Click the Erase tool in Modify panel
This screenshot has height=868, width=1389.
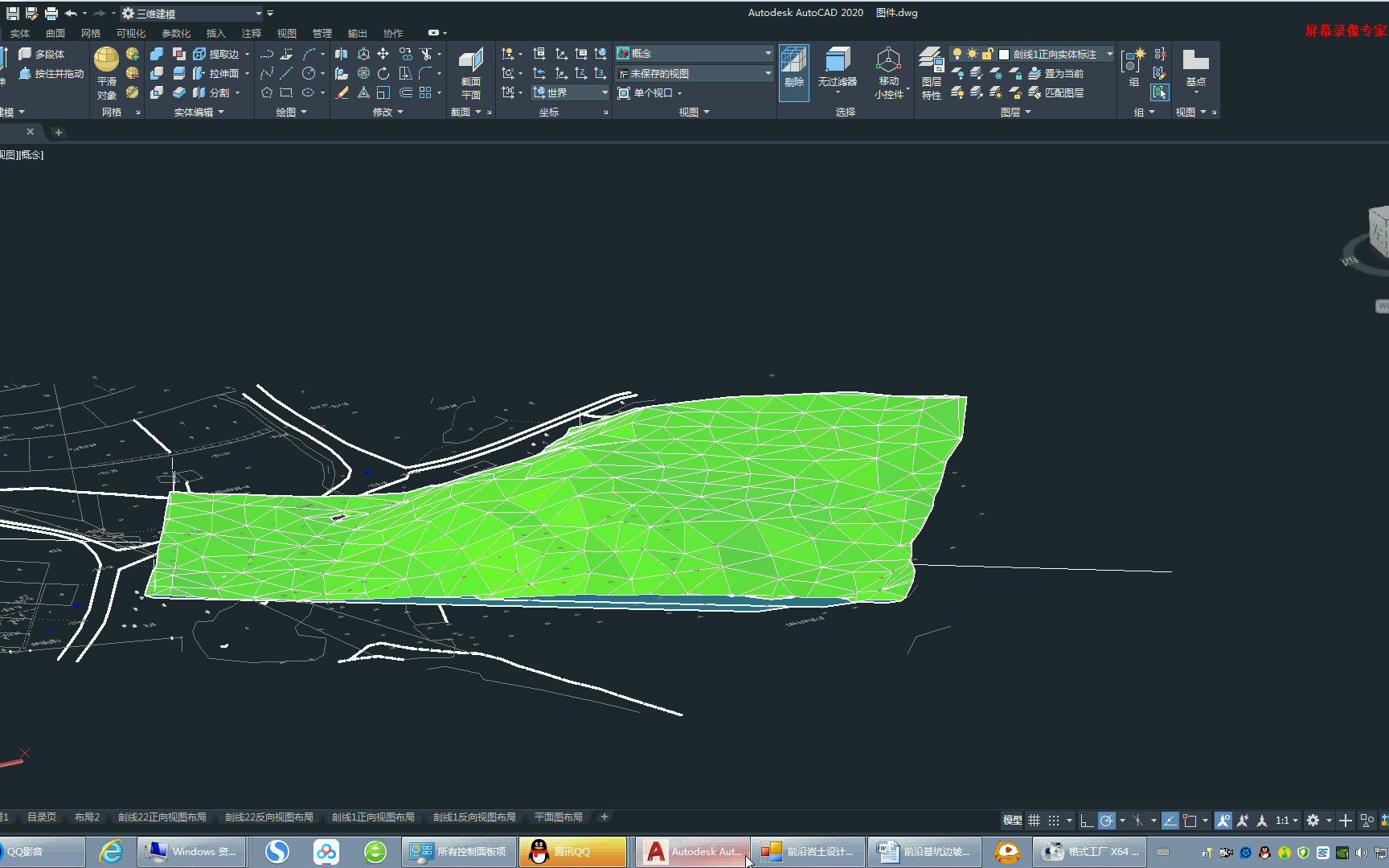tap(342, 92)
